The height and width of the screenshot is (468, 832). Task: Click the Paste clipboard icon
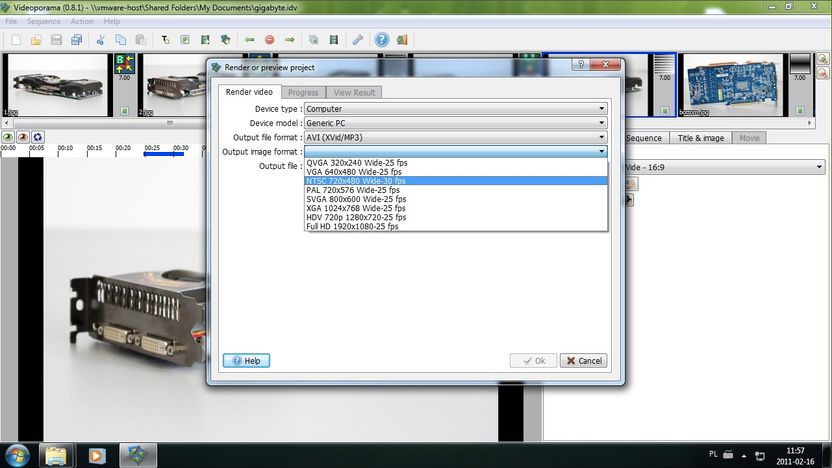[141, 40]
